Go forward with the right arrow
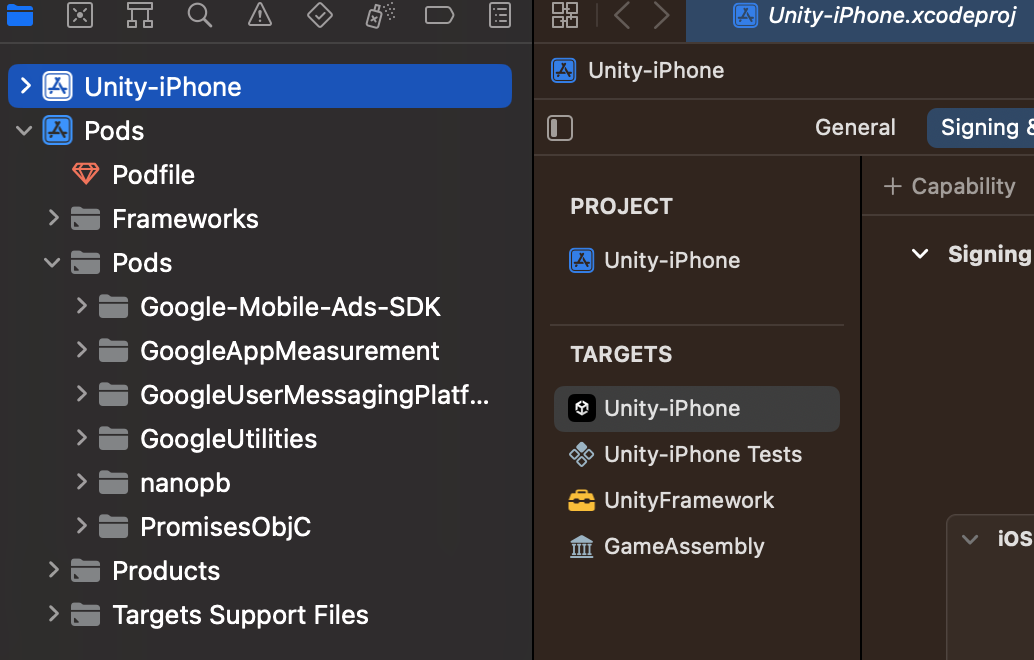1034x660 pixels. pos(661,15)
